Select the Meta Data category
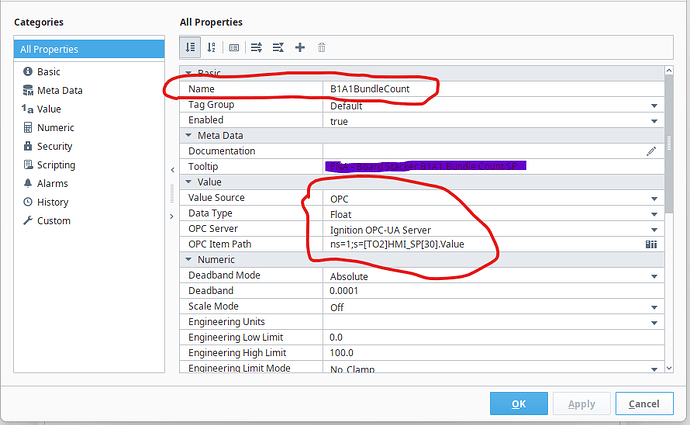Viewport: 690px width, 425px height. tap(52, 90)
